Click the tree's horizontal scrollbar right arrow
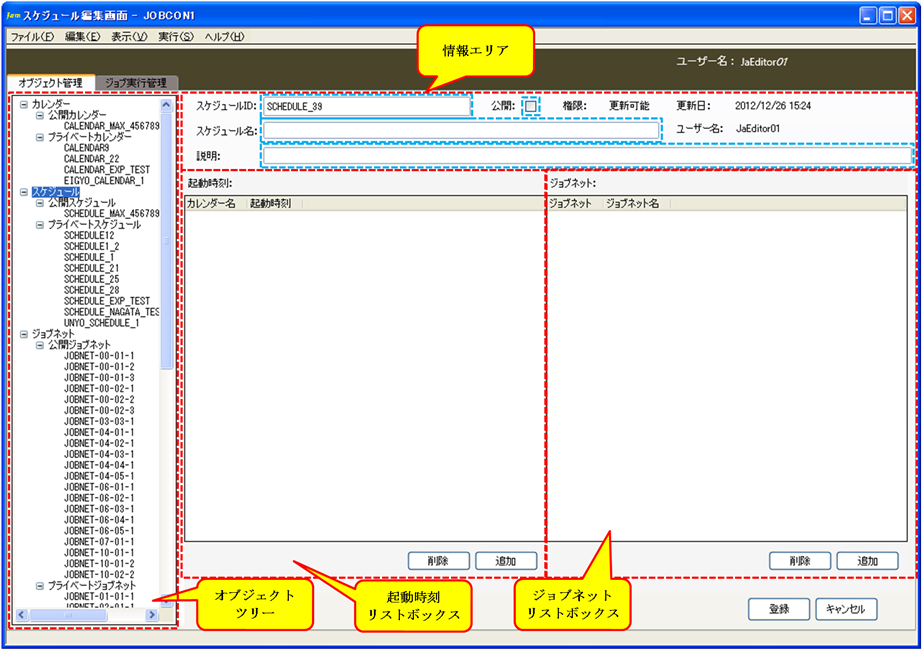 (x=153, y=615)
